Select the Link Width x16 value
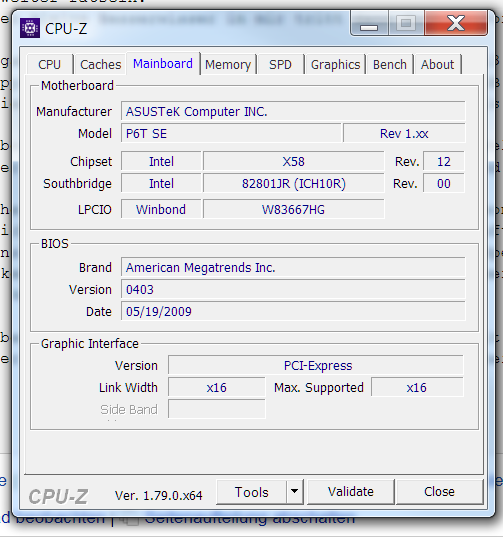 click(216, 387)
